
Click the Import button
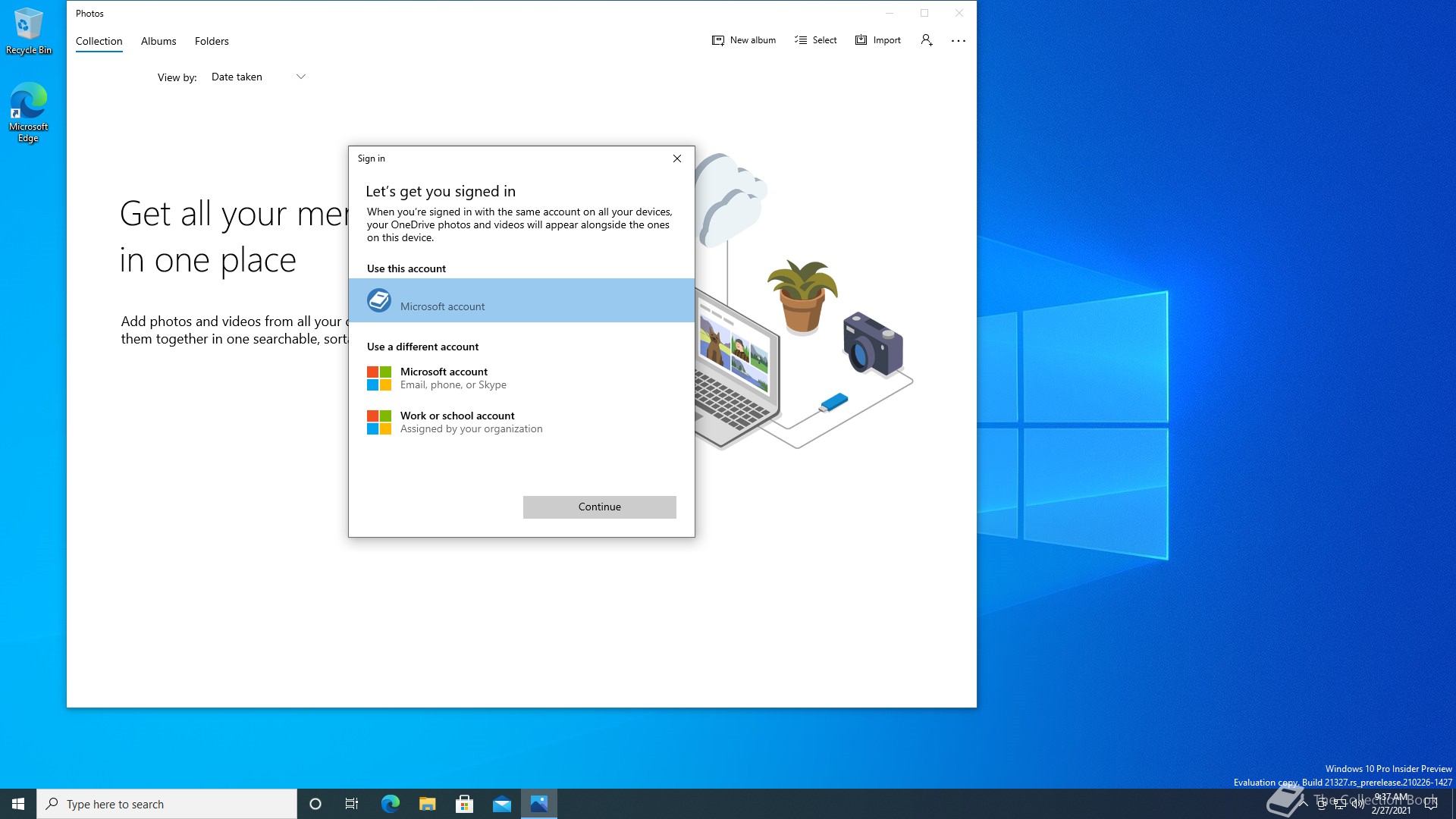pyautogui.click(x=877, y=40)
